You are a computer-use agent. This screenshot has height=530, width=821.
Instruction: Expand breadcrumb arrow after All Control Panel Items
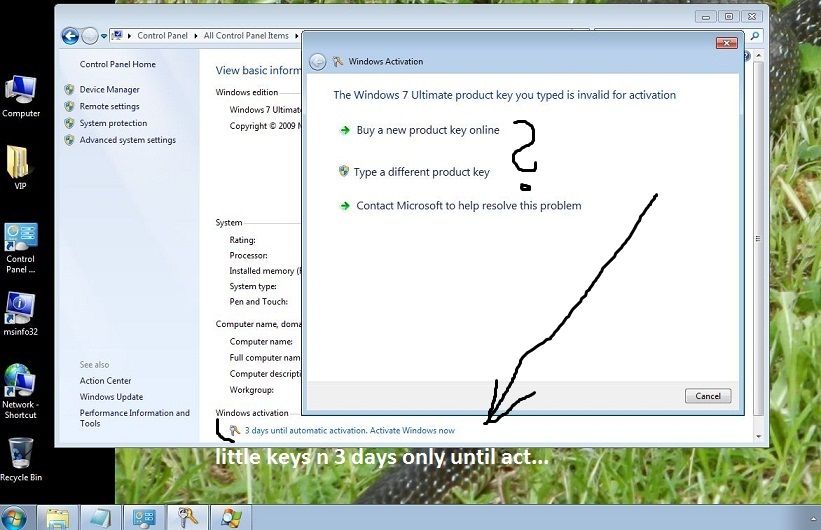click(x=296, y=36)
